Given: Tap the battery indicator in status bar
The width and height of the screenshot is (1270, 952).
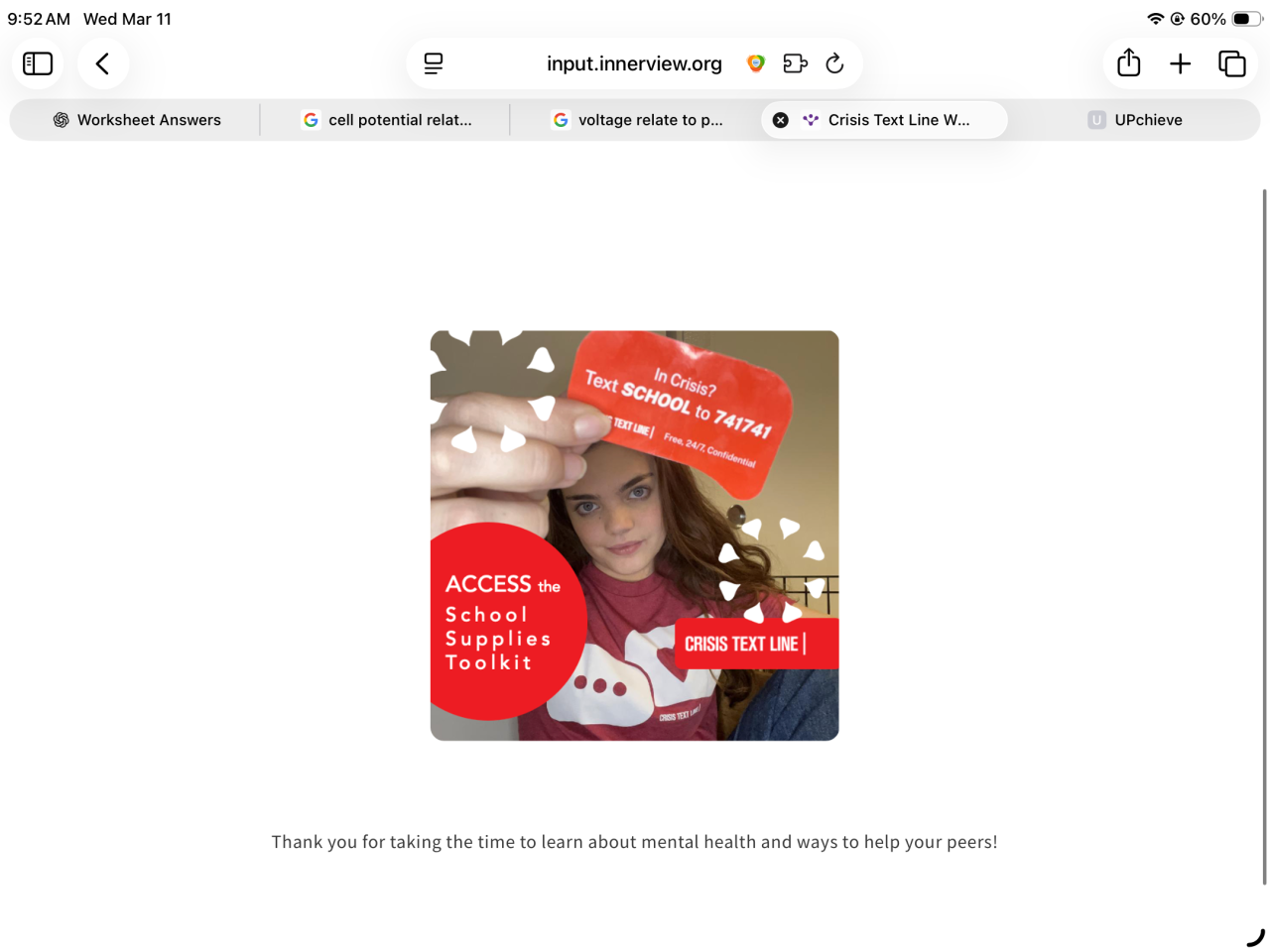Looking at the screenshot, I should tap(1247, 19).
